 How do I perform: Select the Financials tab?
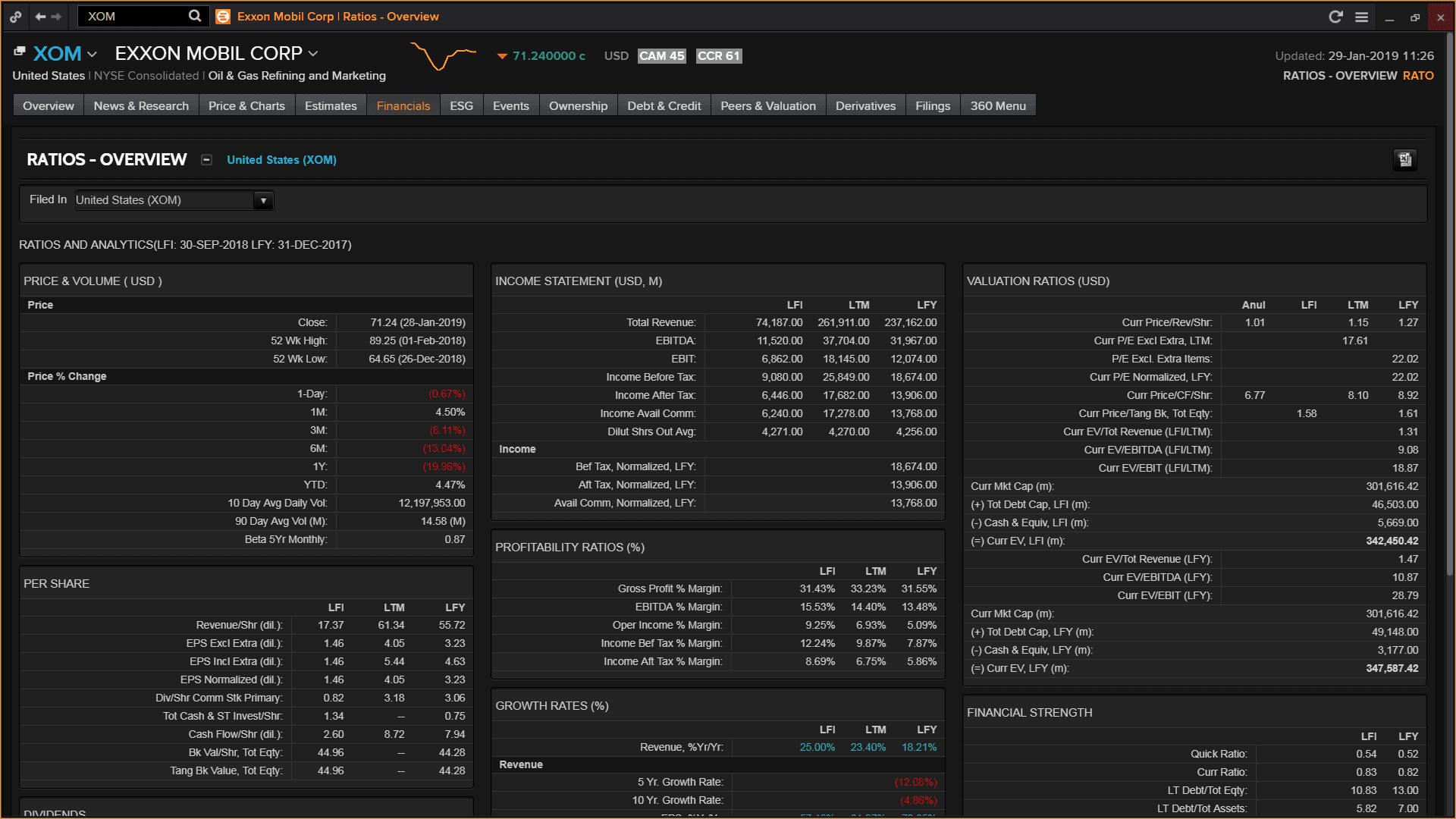pos(403,105)
